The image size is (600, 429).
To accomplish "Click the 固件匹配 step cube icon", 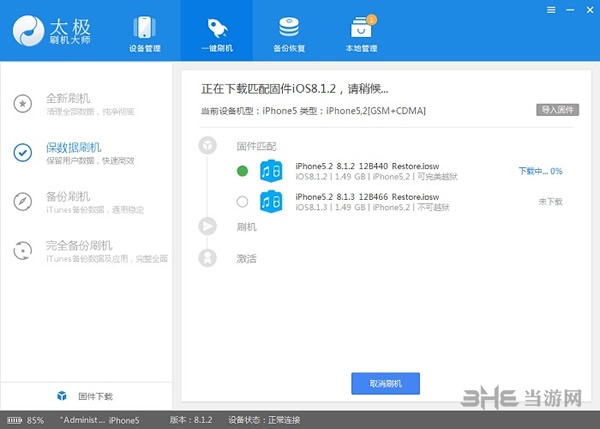I will (207, 145).
